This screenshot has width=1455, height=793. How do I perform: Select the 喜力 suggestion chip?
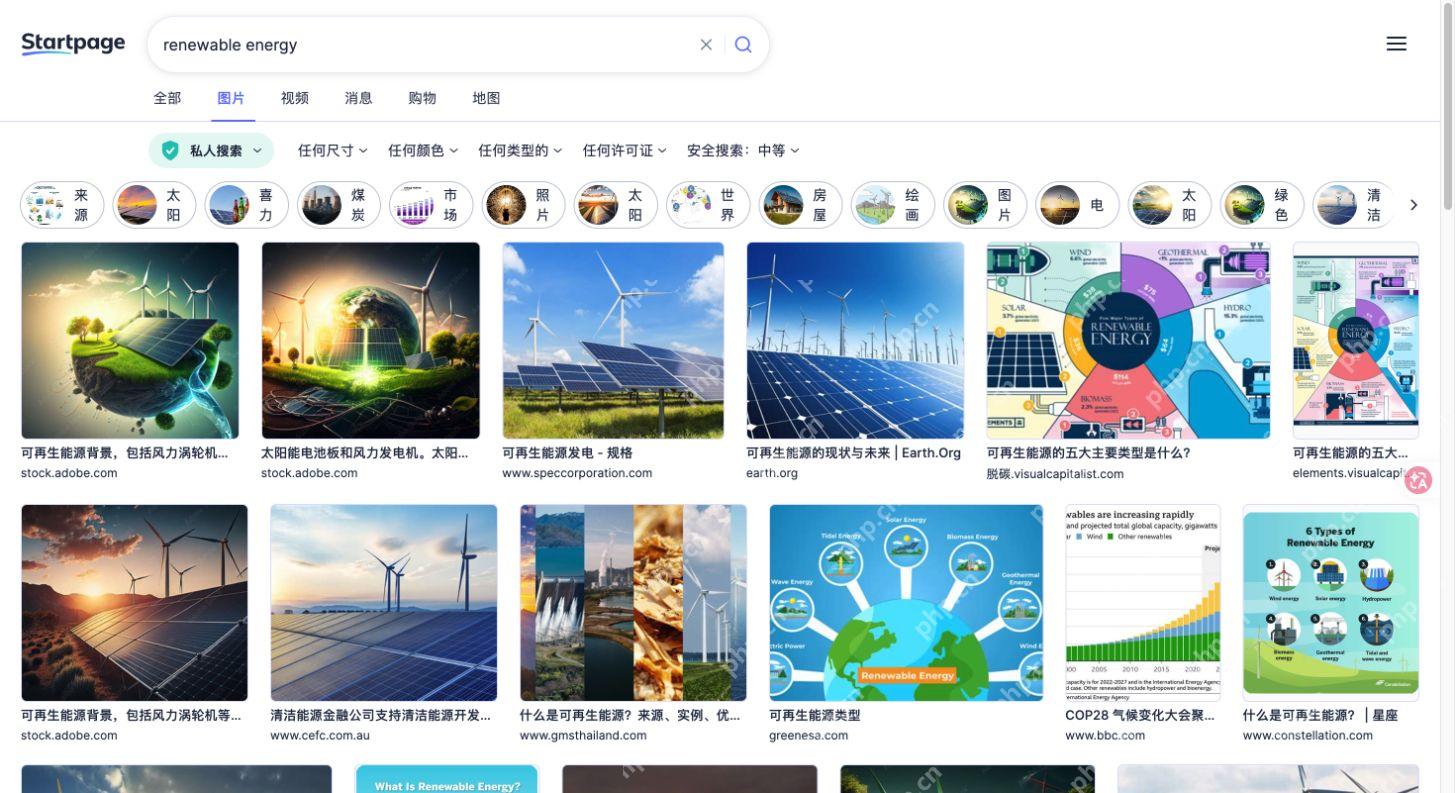(246, 205)
